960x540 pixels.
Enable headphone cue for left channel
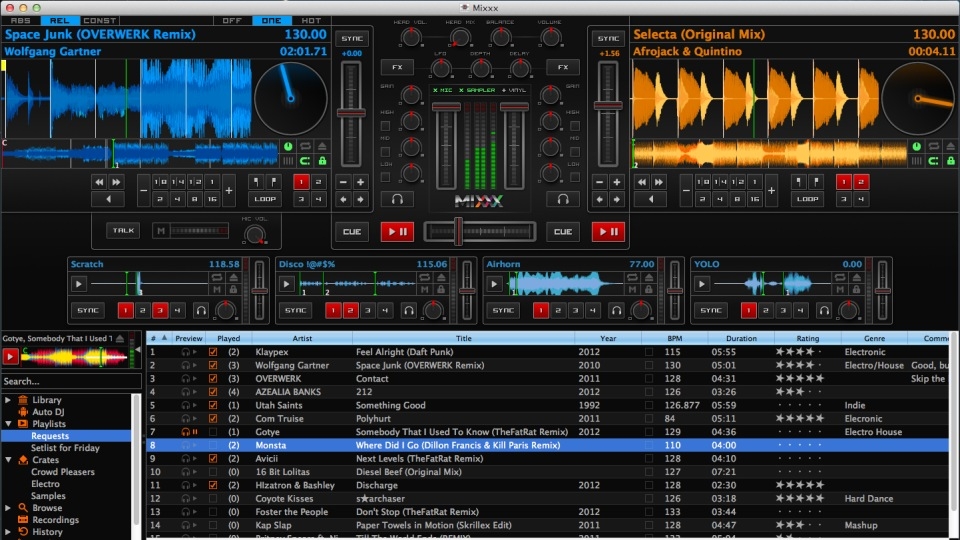click(397, 199)
